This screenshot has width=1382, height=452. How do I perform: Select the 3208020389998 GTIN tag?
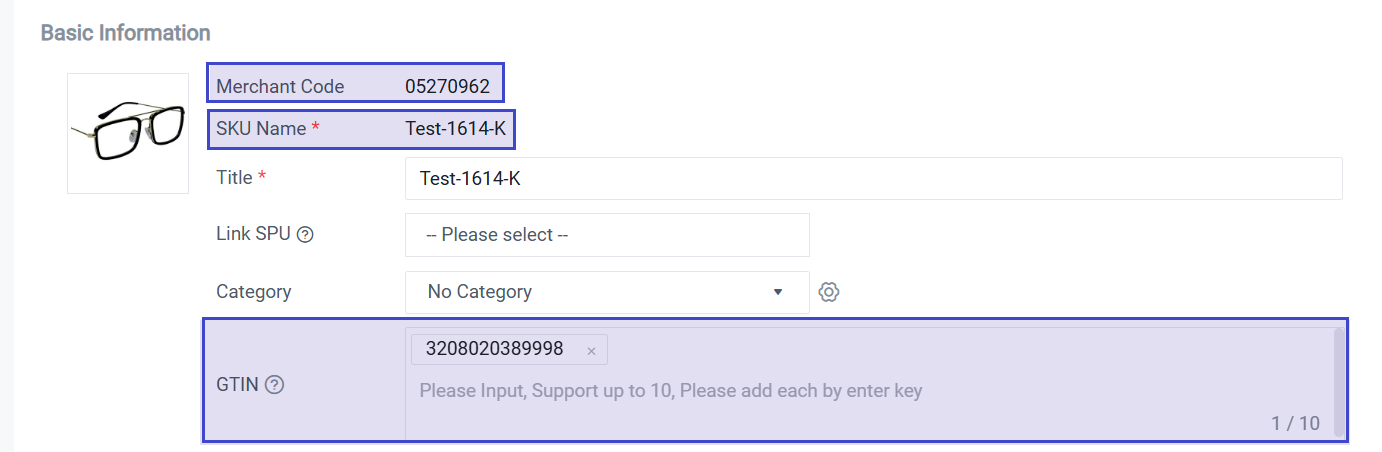click(495, 349)
